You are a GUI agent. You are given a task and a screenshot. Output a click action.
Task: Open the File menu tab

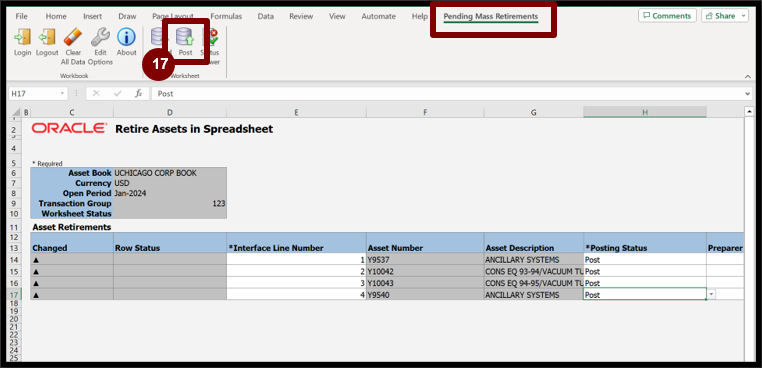click(21, 16)
